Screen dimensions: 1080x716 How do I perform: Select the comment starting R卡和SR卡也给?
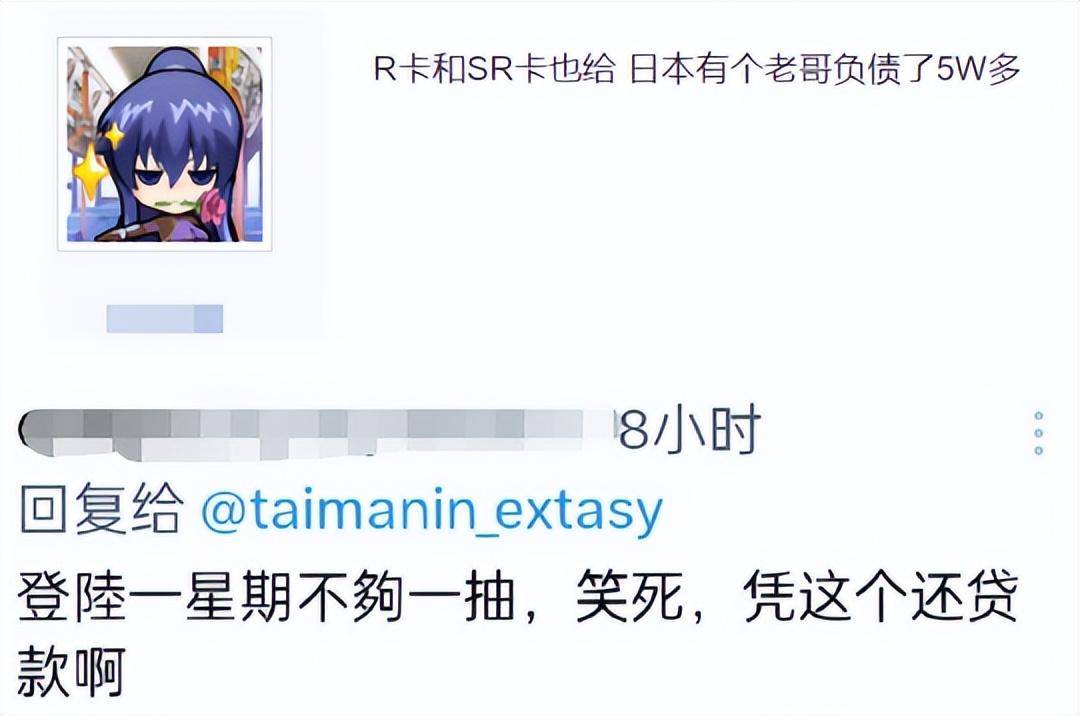click(696, 68)
